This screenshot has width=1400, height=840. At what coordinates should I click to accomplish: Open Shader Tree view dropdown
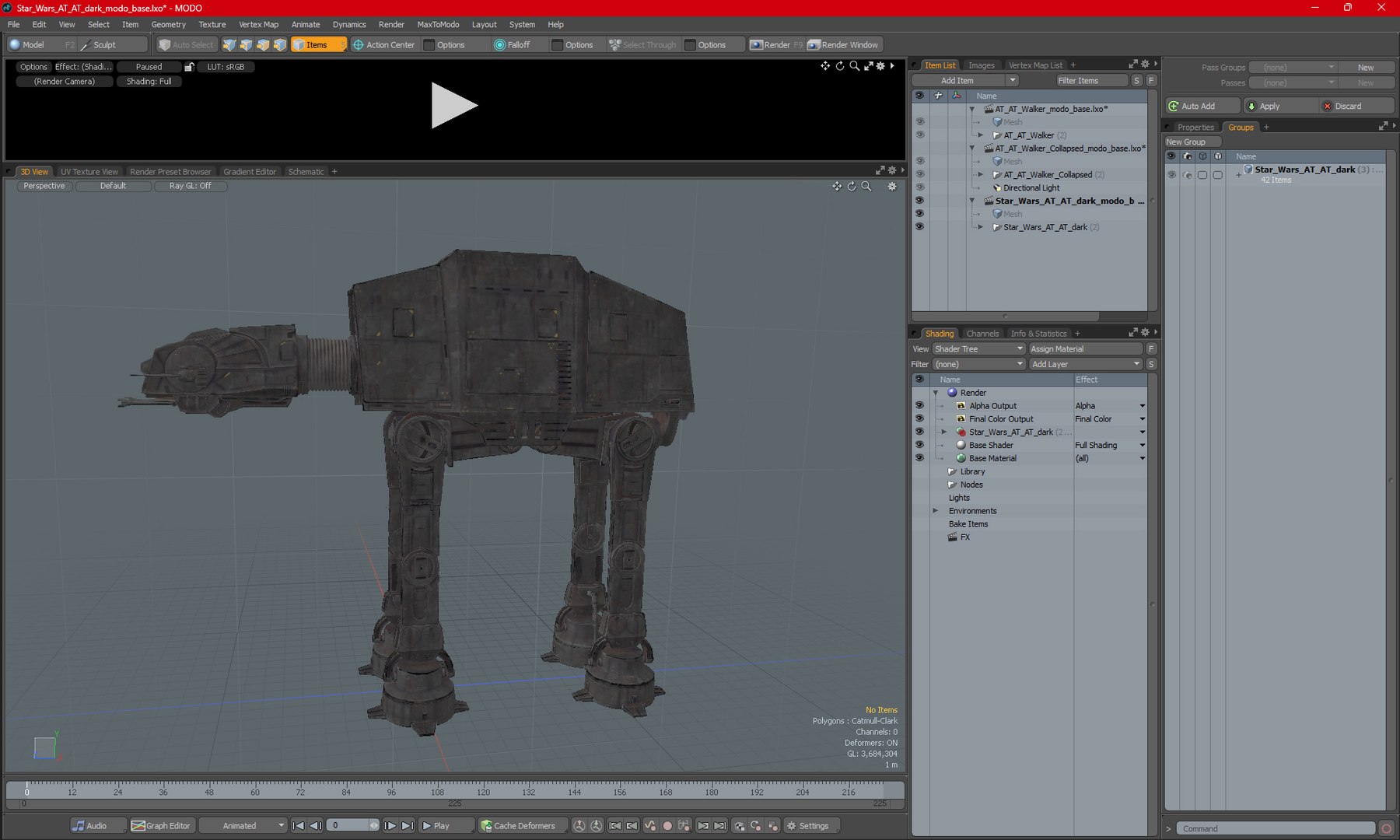pyautogui.click(x=978, y=349)
